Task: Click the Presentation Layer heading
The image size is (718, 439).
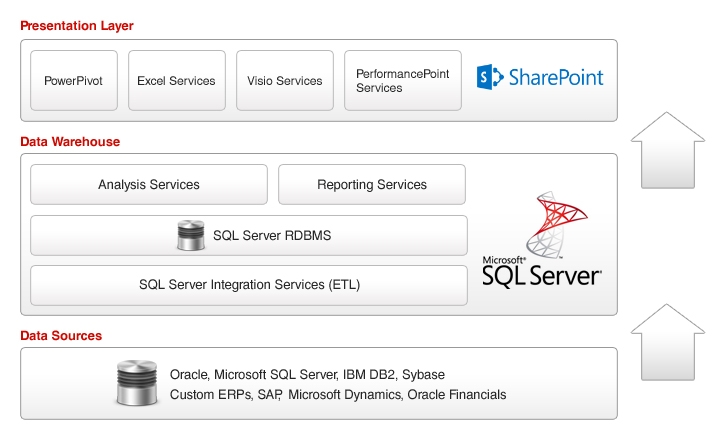Action: [x=77, y=26]
